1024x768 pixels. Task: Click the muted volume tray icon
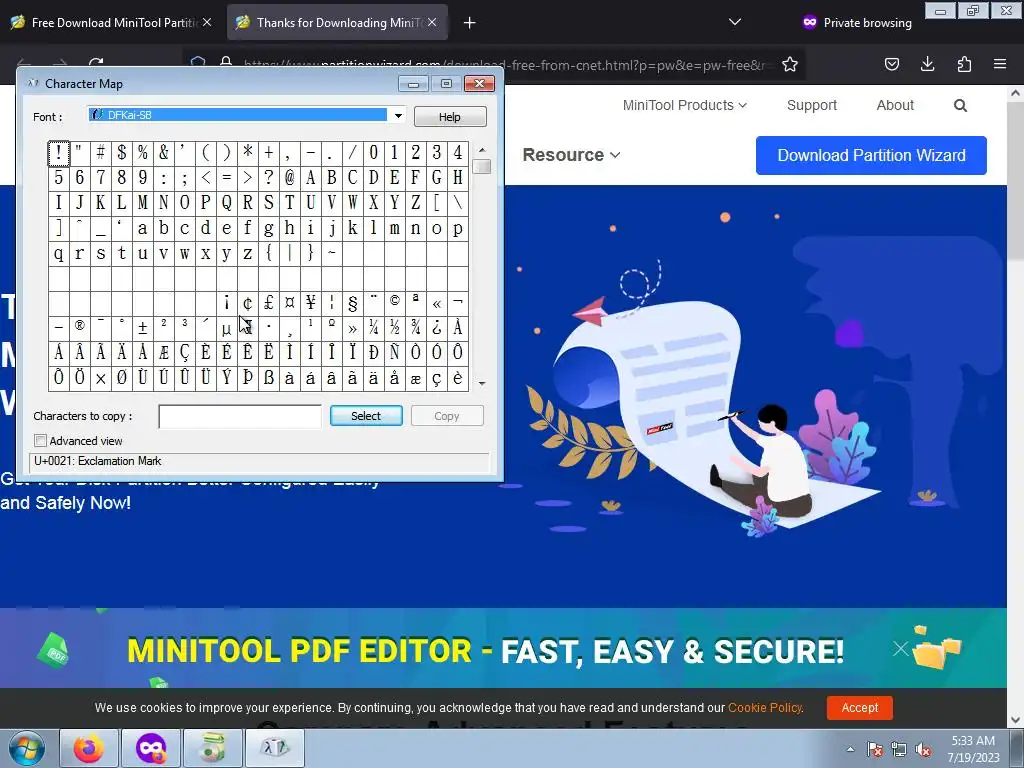tap(923, 749)
